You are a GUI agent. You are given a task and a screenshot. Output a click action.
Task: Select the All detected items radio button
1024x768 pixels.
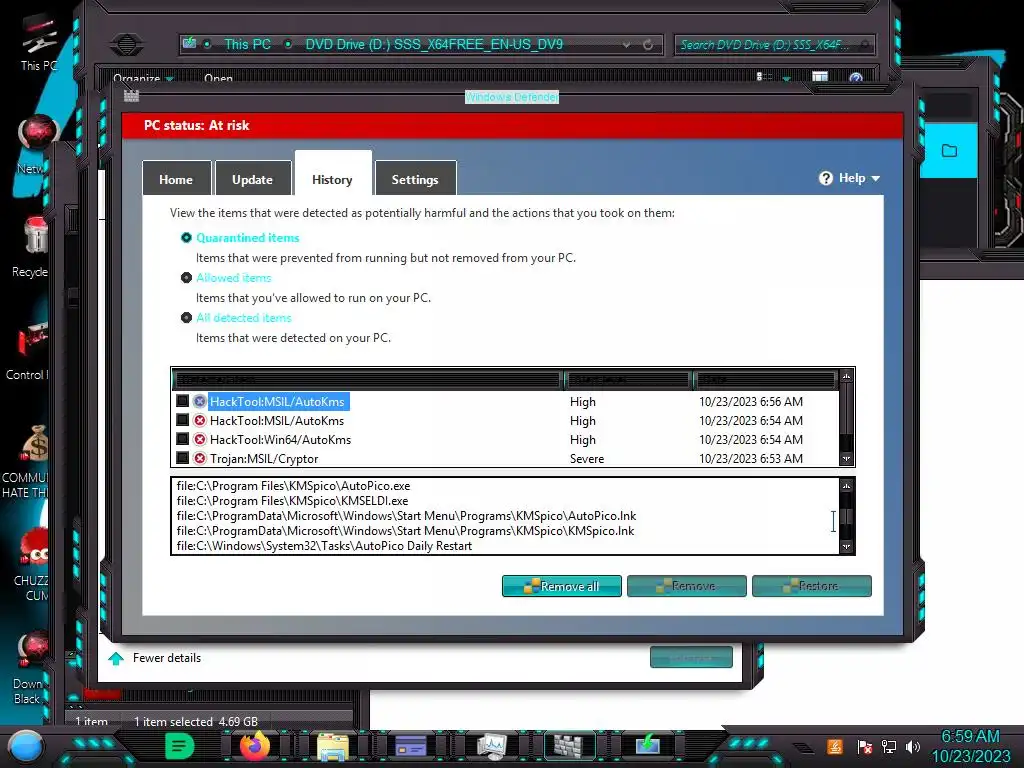coord(186,317)
